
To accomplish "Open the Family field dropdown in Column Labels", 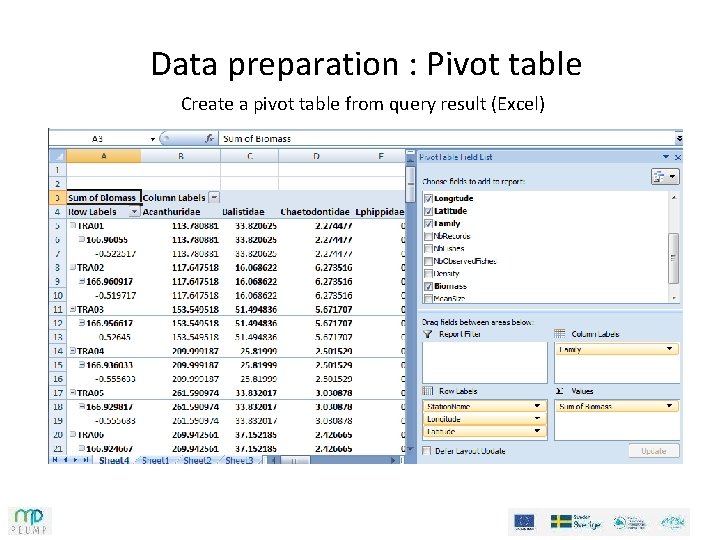I will coord(669,349).
